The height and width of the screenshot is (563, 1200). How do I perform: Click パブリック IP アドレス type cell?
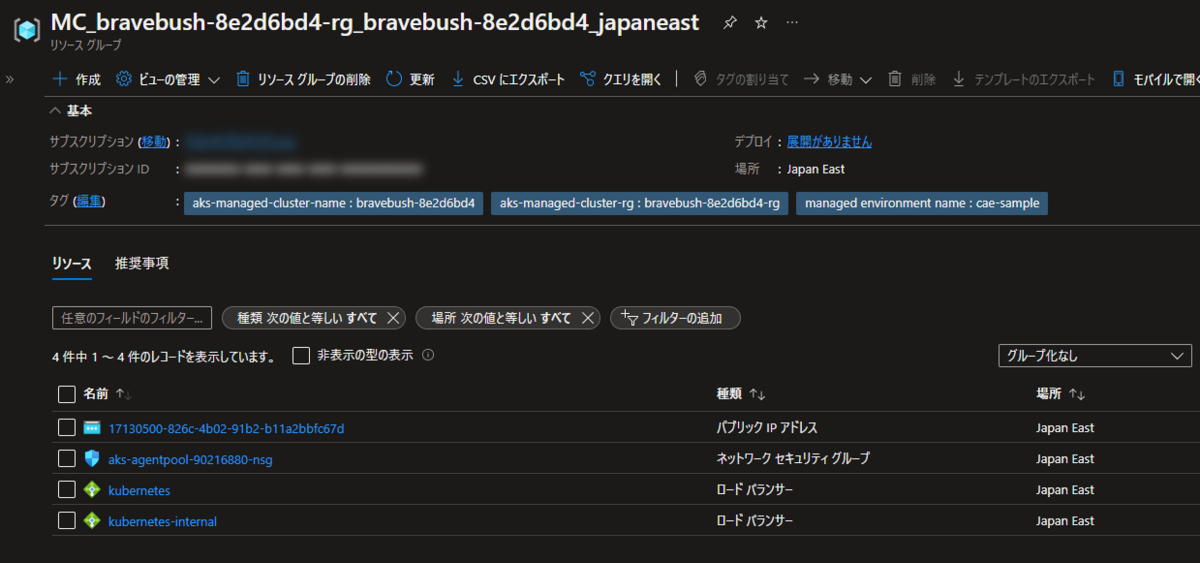click(767, 428)
